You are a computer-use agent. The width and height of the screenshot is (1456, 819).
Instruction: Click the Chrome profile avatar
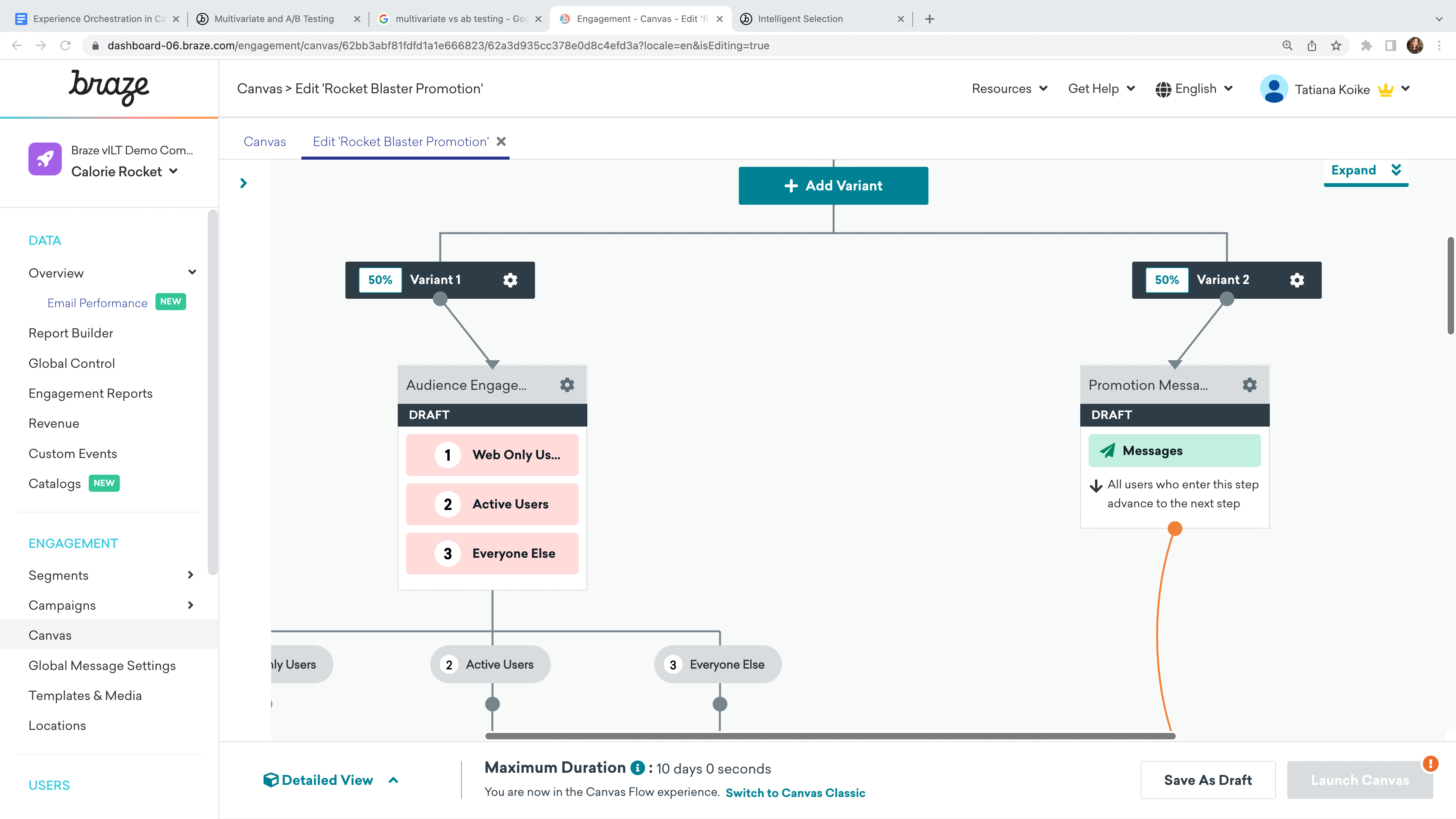pos(1415,46)
